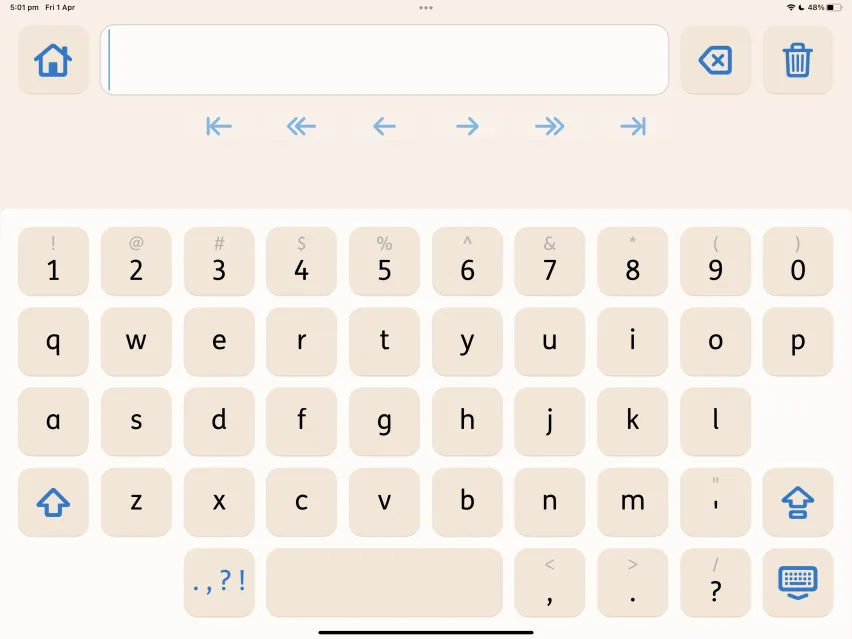Tap the apostrophe quote key
The image size is (852, 639).
coord(715,502)
